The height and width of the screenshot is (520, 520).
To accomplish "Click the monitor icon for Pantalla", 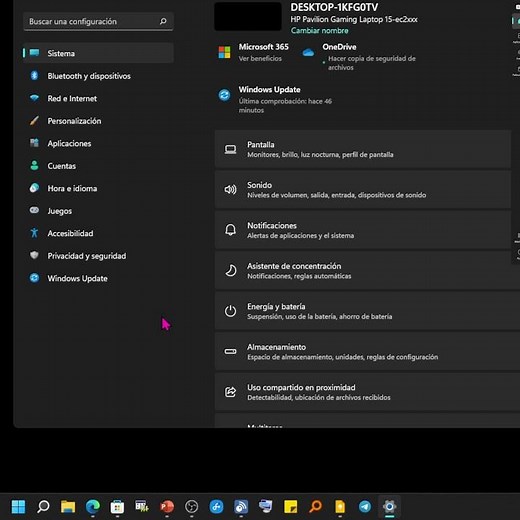I will pos(230,149).
